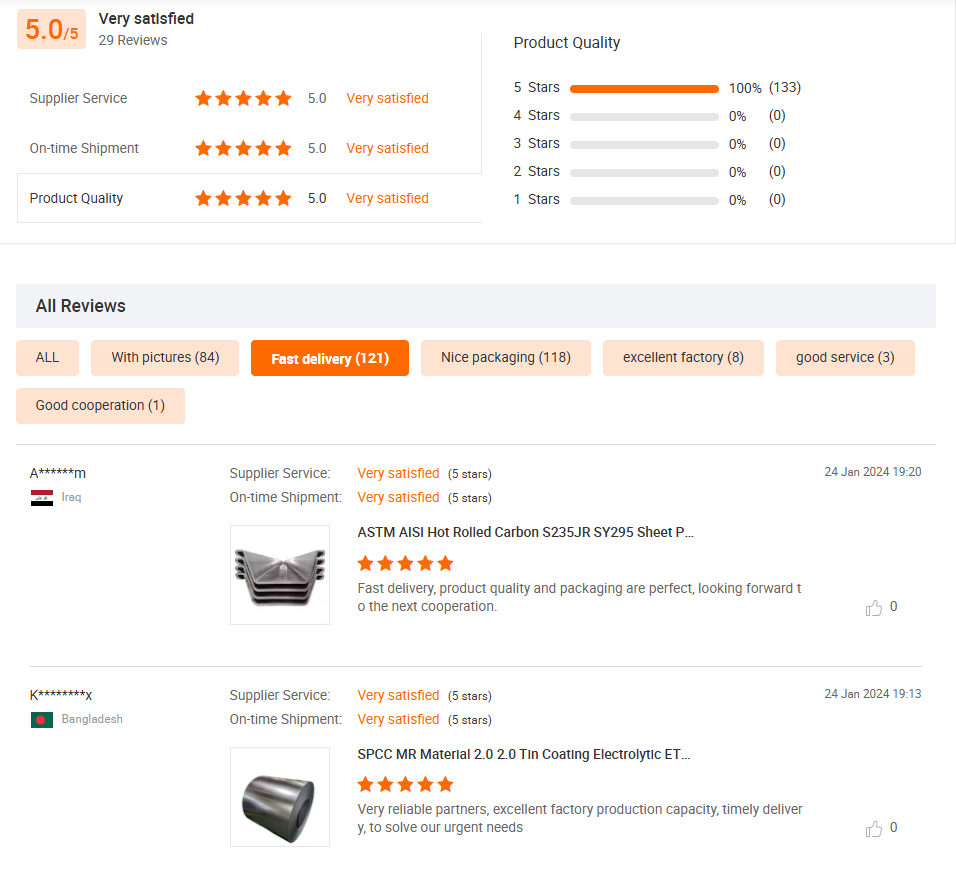
Task: Click the Iraq flag icon
Action: (x=42, y=497)
